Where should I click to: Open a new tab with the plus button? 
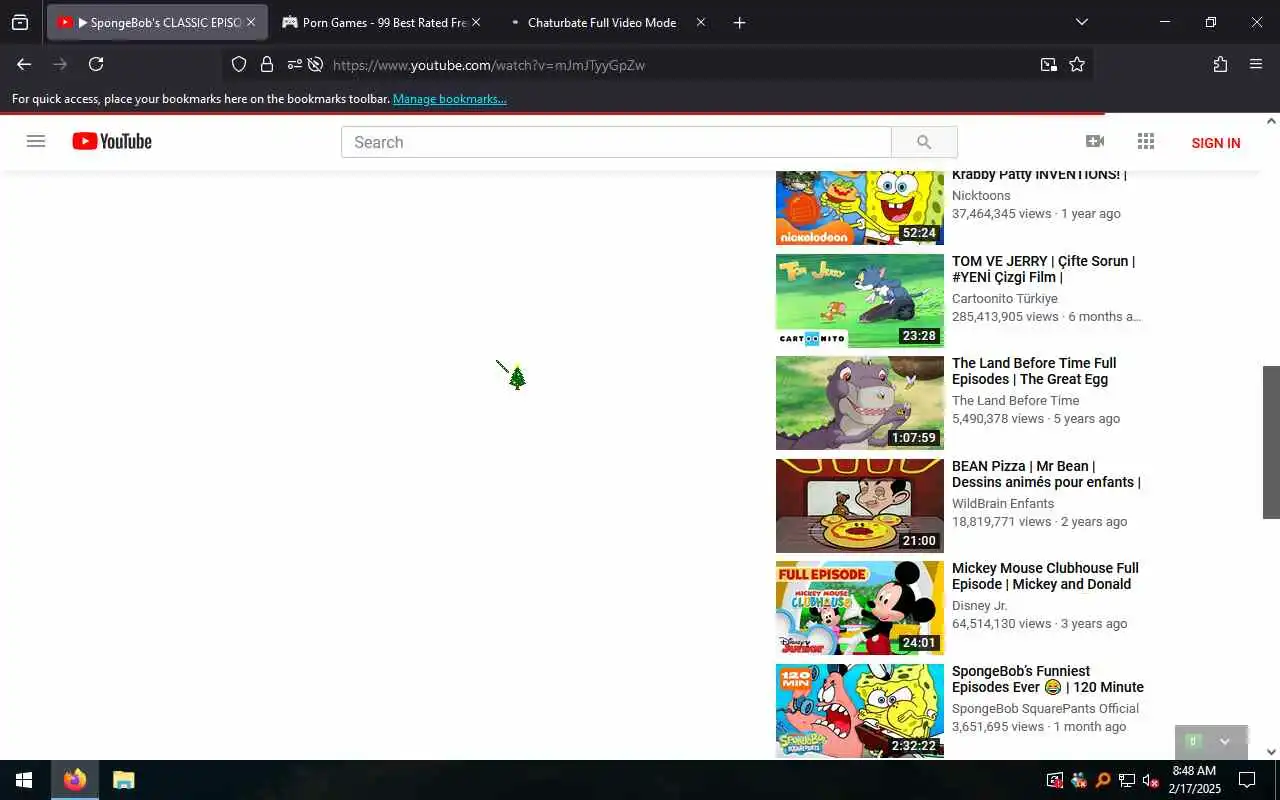[x=739, y=22]
